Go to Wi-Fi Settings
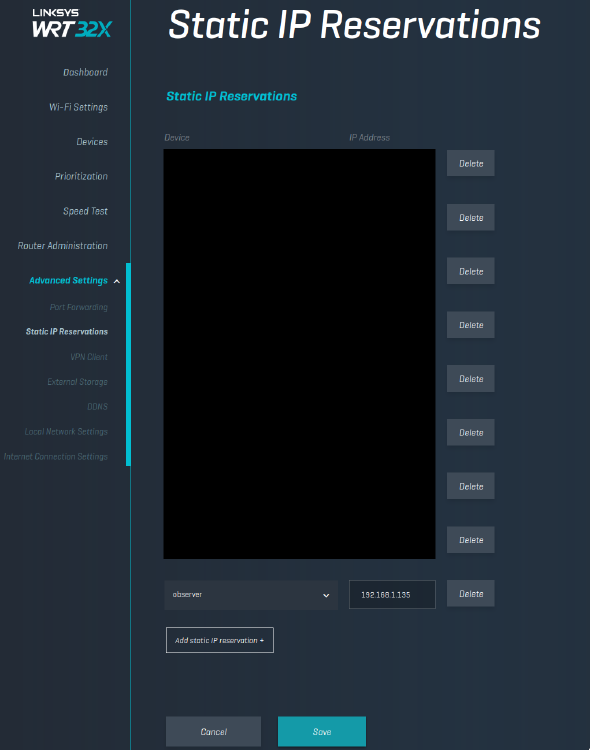 click(78, 107)
